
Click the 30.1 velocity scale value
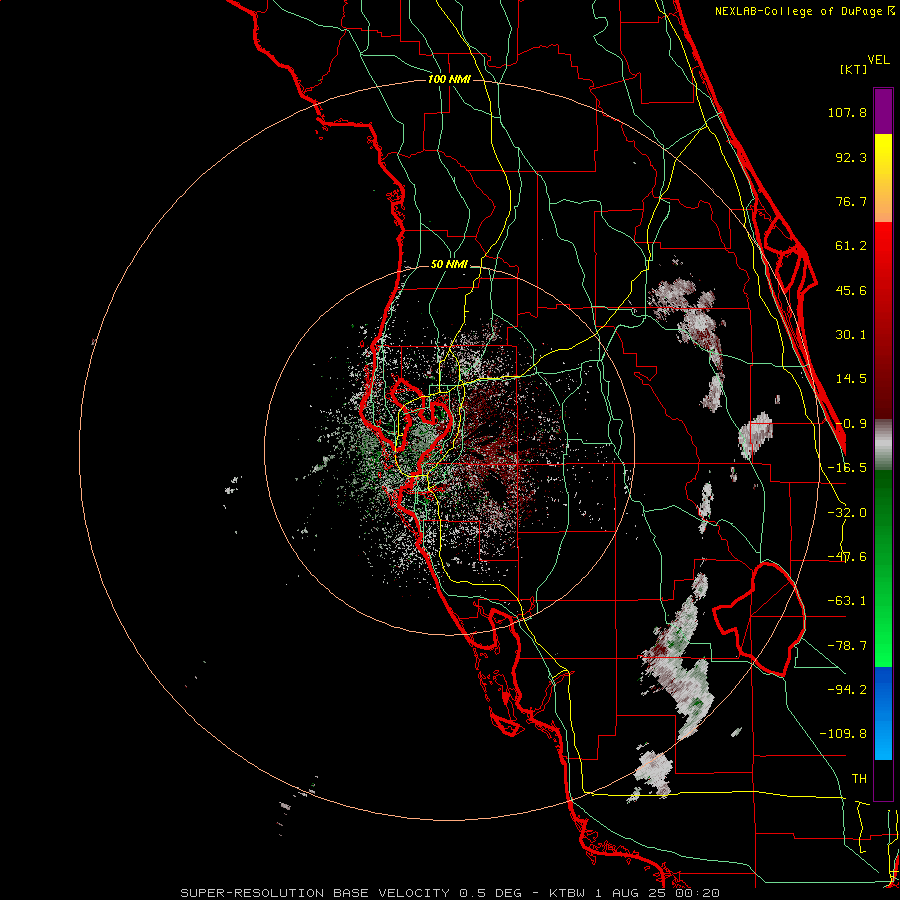851,335
